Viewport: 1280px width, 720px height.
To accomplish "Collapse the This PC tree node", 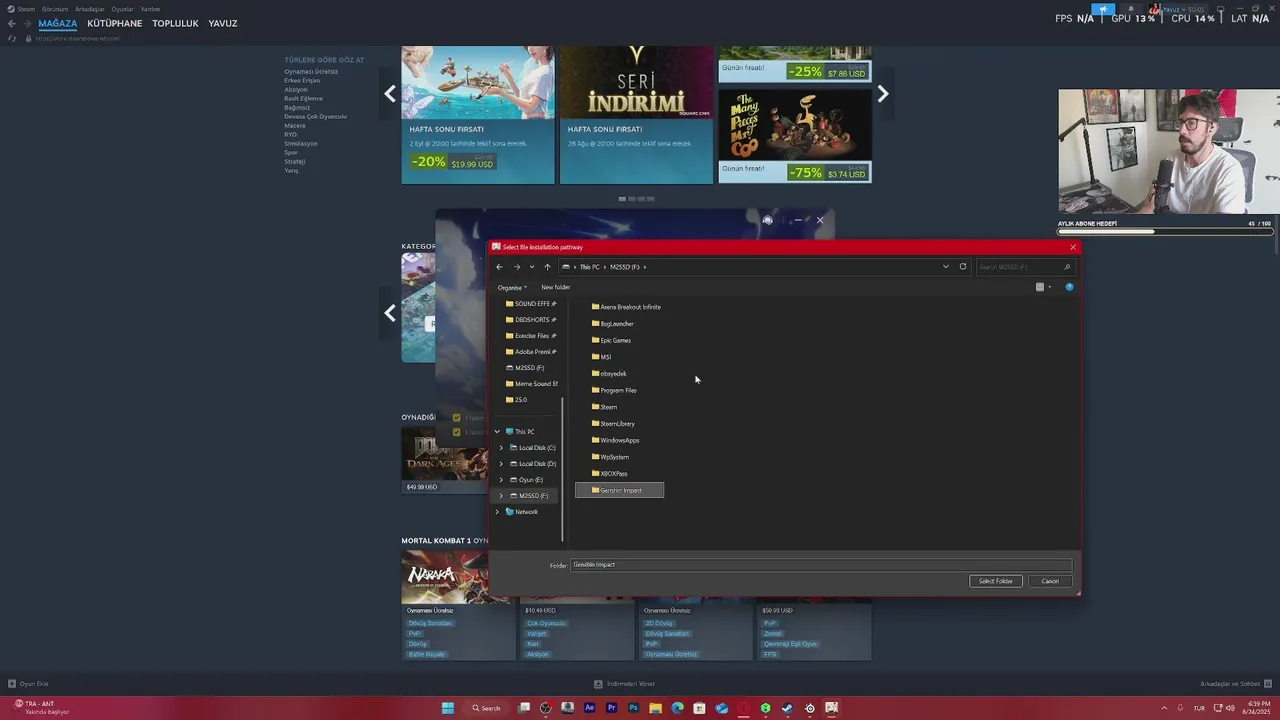I will [497, 432].
